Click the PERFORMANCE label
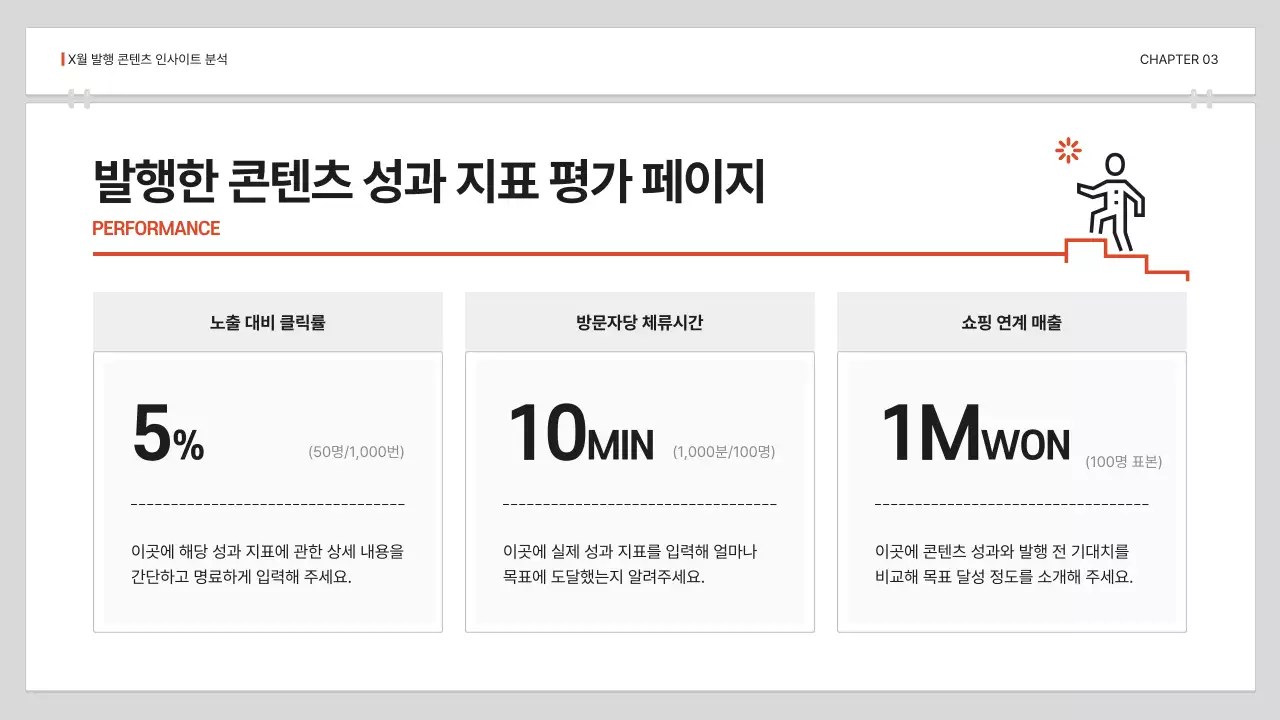Screen dimensions: 1280x720 pos(155,228)
